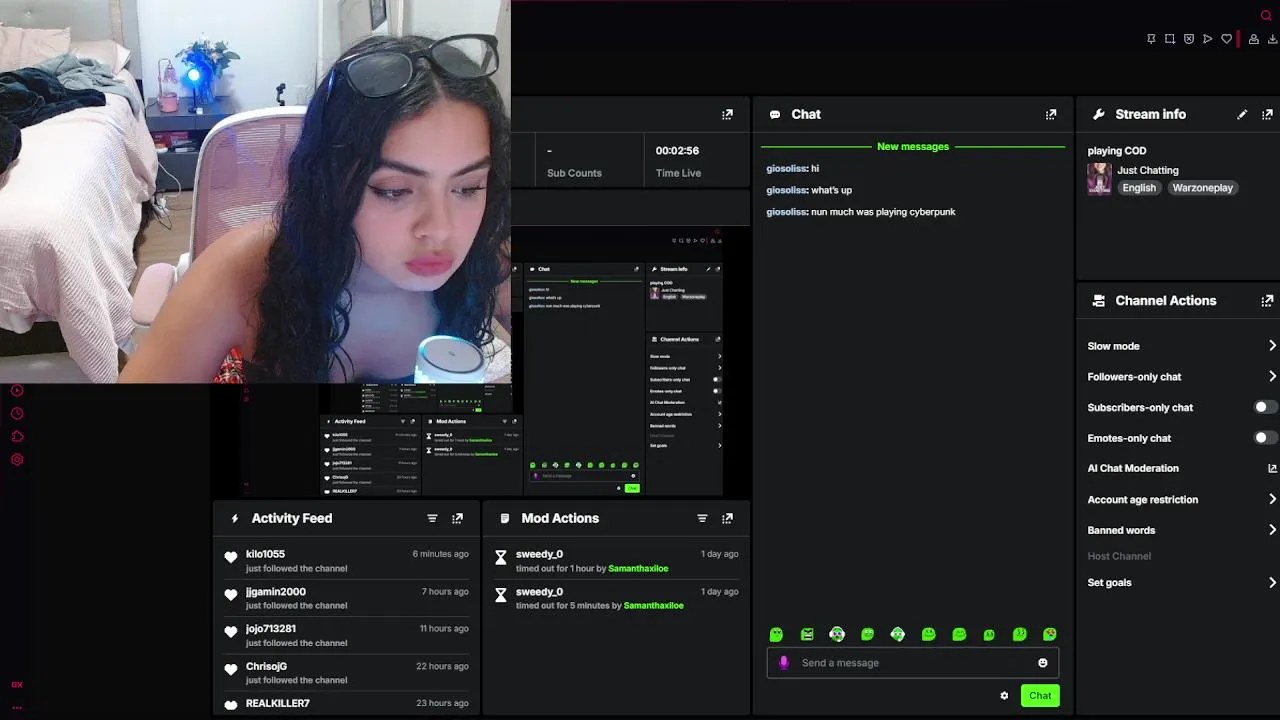Click the heart bookmark icon in browser toolbar

[1227, 39]
